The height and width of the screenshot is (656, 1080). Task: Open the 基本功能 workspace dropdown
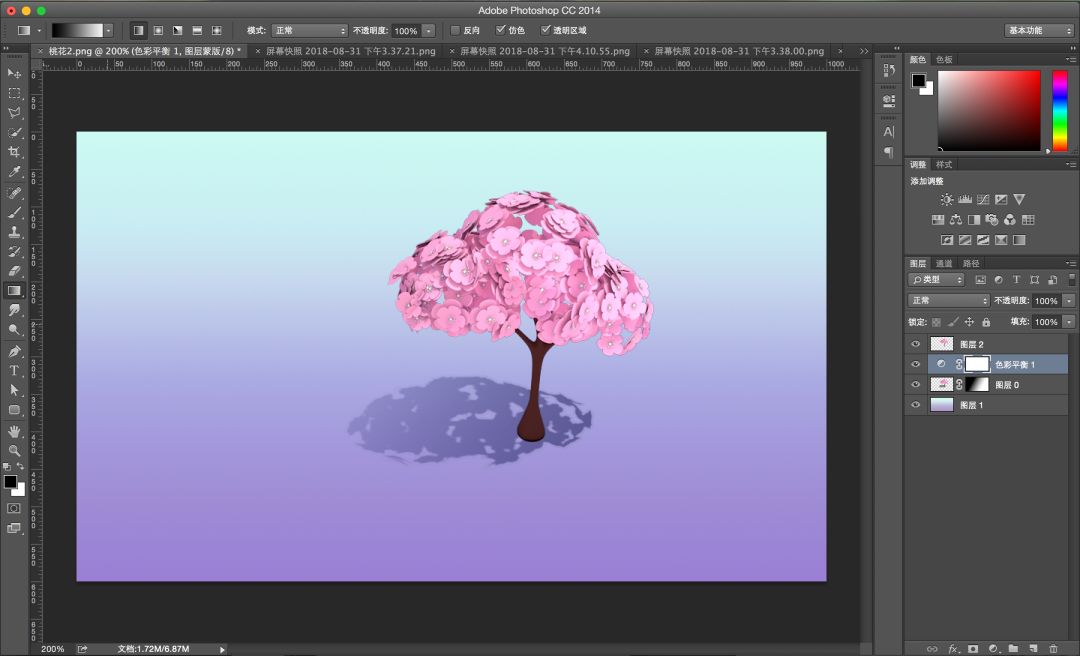(x=1039, y=31)
